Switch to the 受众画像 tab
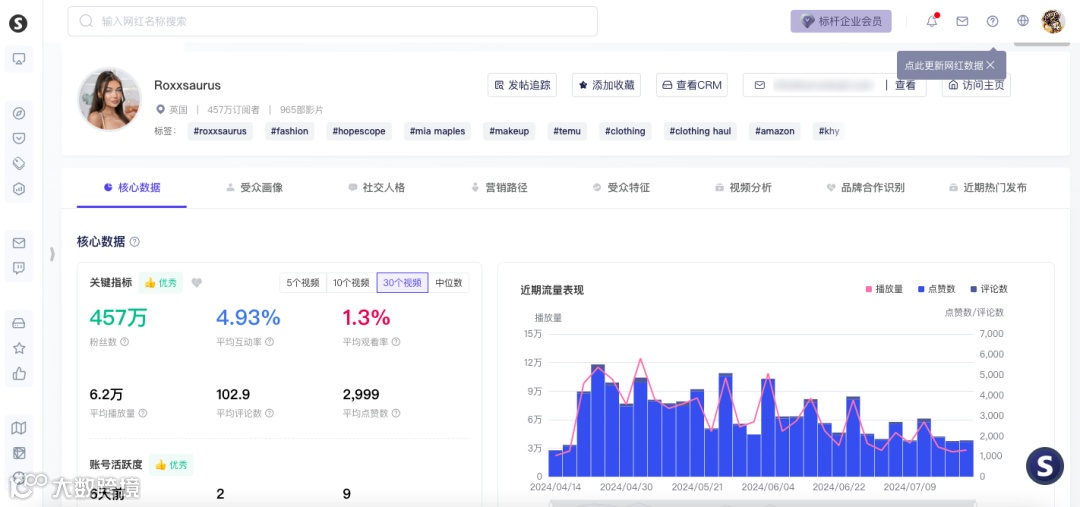 (x=255, y=187)
